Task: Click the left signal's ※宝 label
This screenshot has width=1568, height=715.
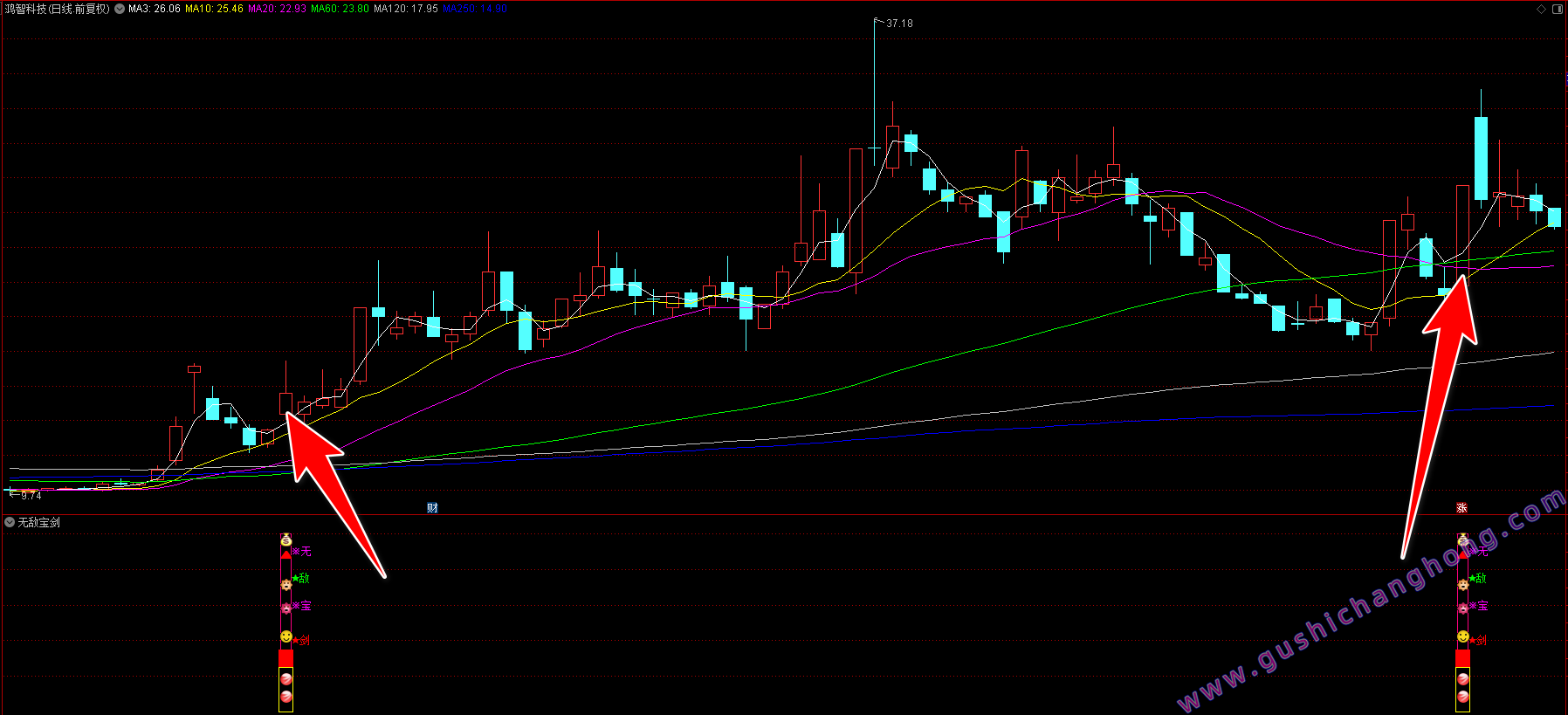Action: (x=301, y=606)
